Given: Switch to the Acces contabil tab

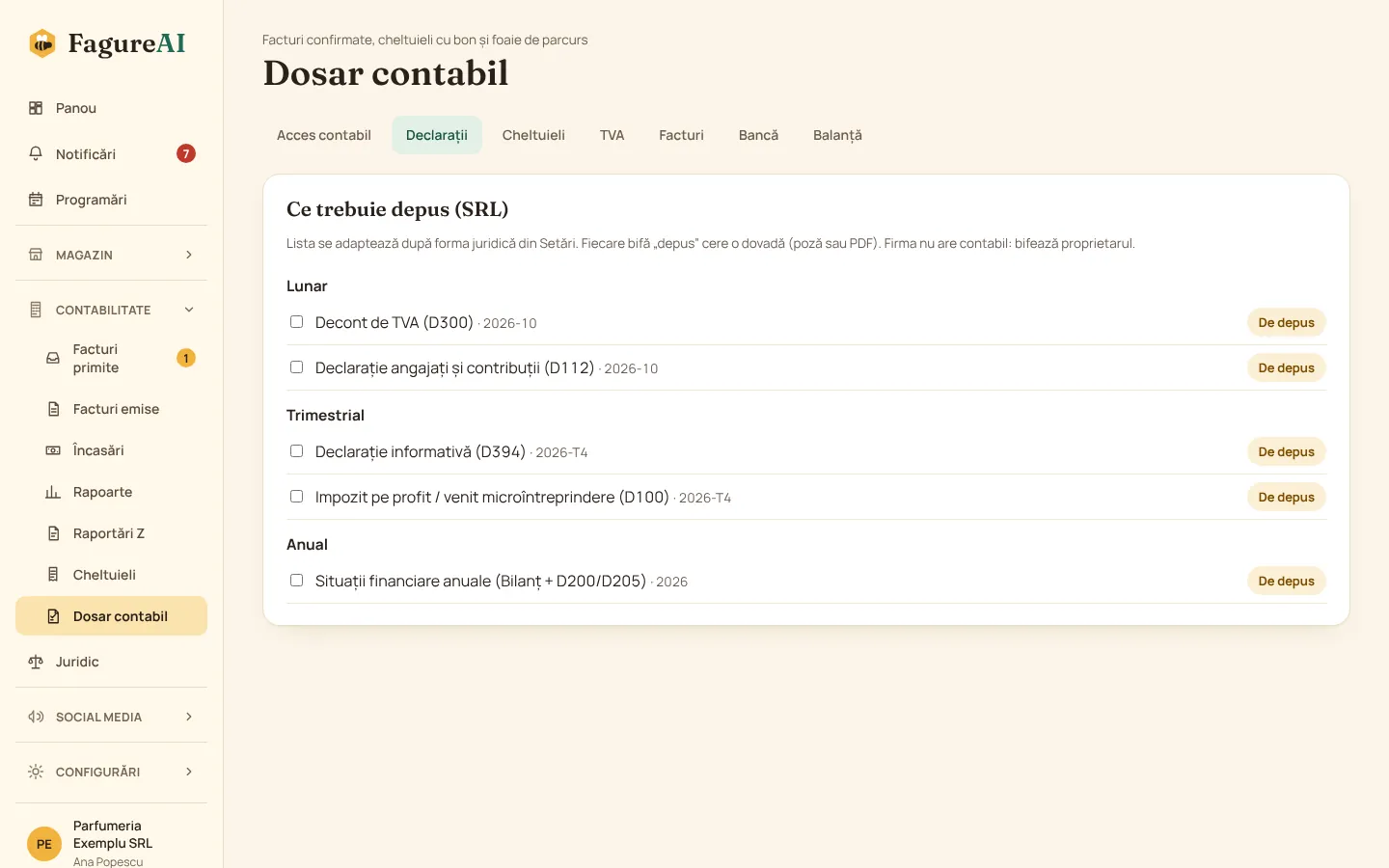Looking at the screenshot, I should (324, 135).
